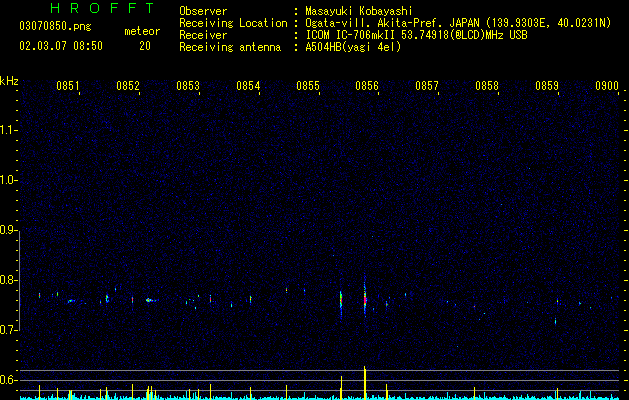This screenshot has height=400, width=629.
Task: Click the 0851 time marker
Action: pos(67,86)
